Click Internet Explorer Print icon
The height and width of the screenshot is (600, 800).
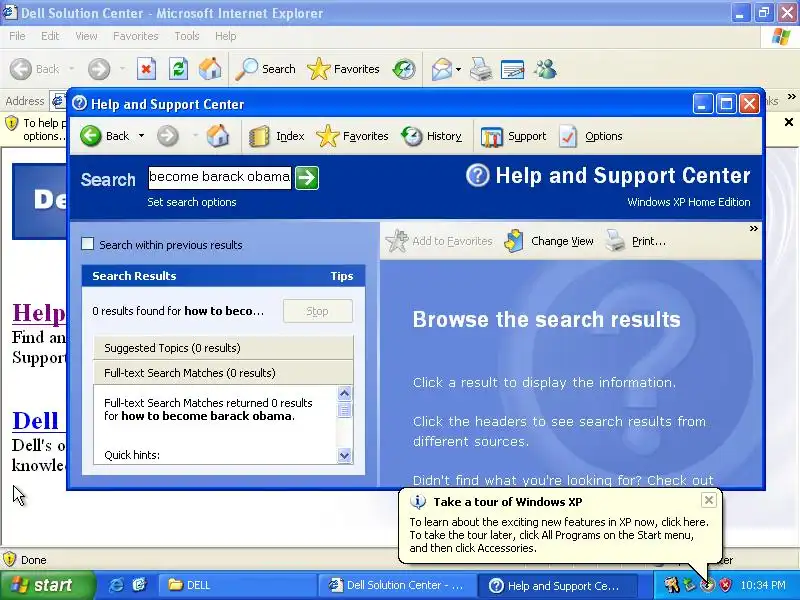point(481,69)
